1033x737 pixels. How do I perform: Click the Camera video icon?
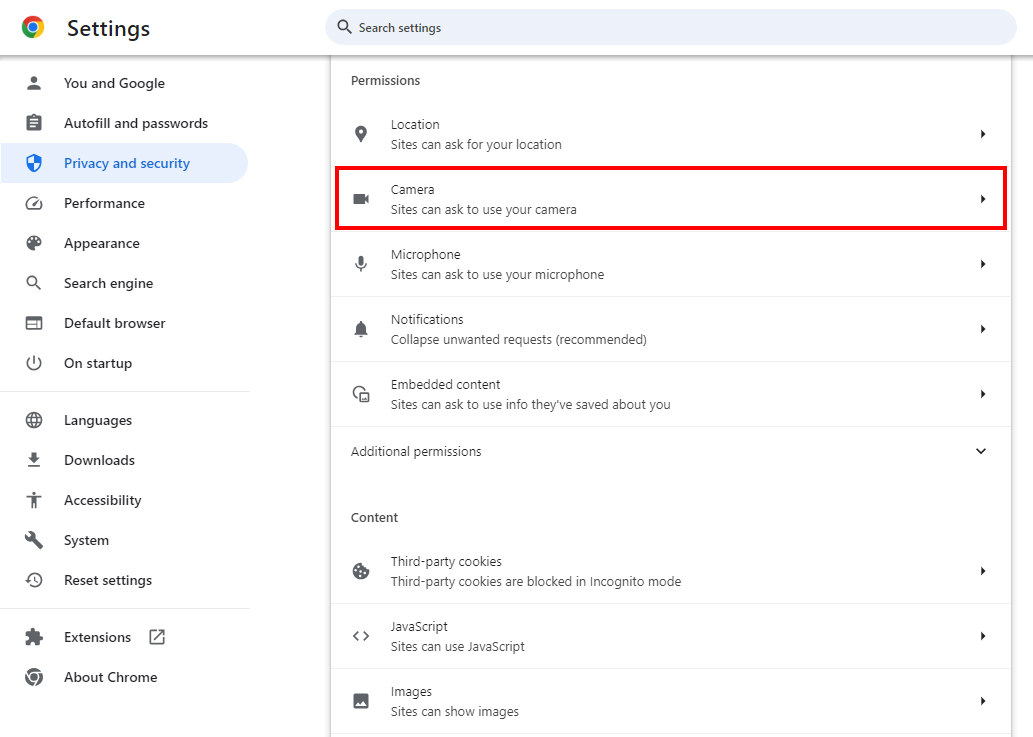[x=361, y=199]
